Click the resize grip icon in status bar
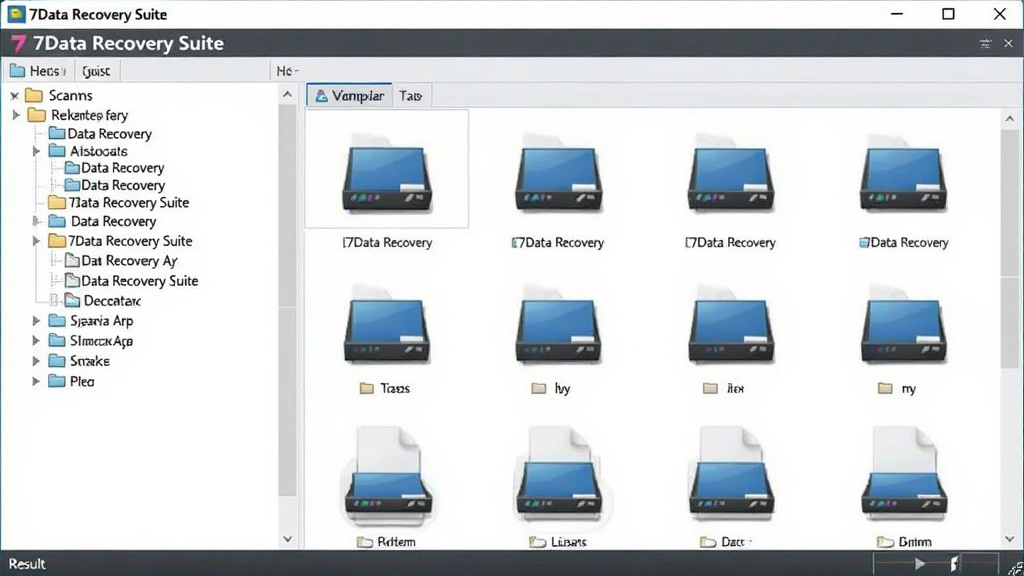 (x=1016, y=568)
